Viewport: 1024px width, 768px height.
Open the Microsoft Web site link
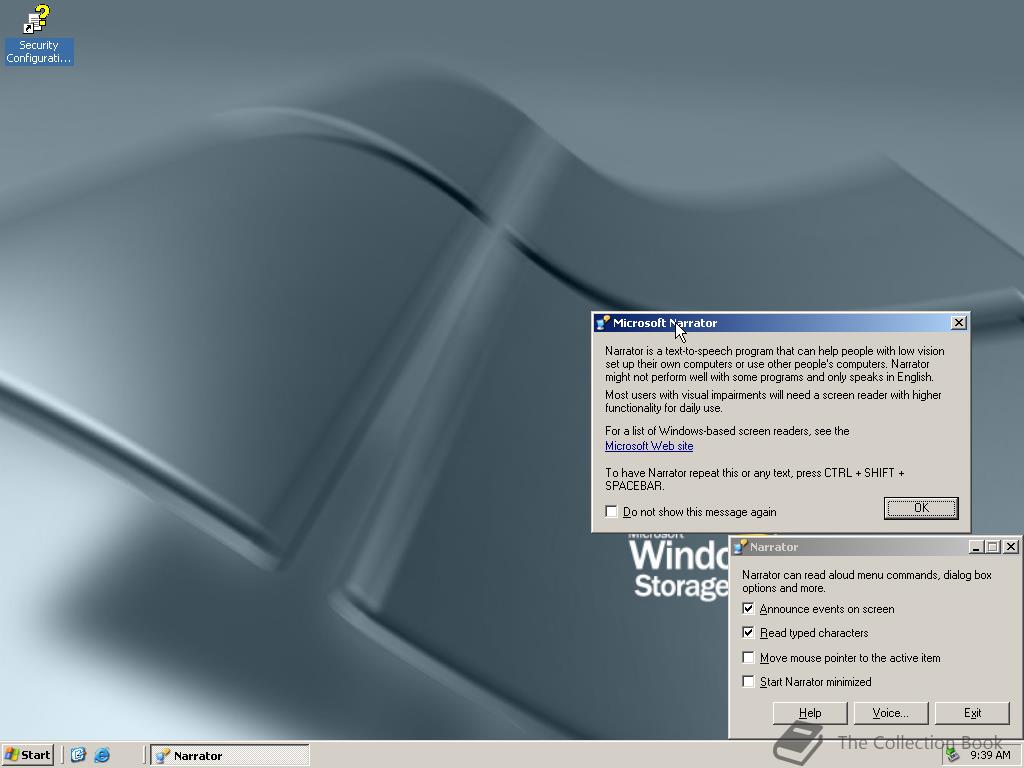click(x=648, y=446)
